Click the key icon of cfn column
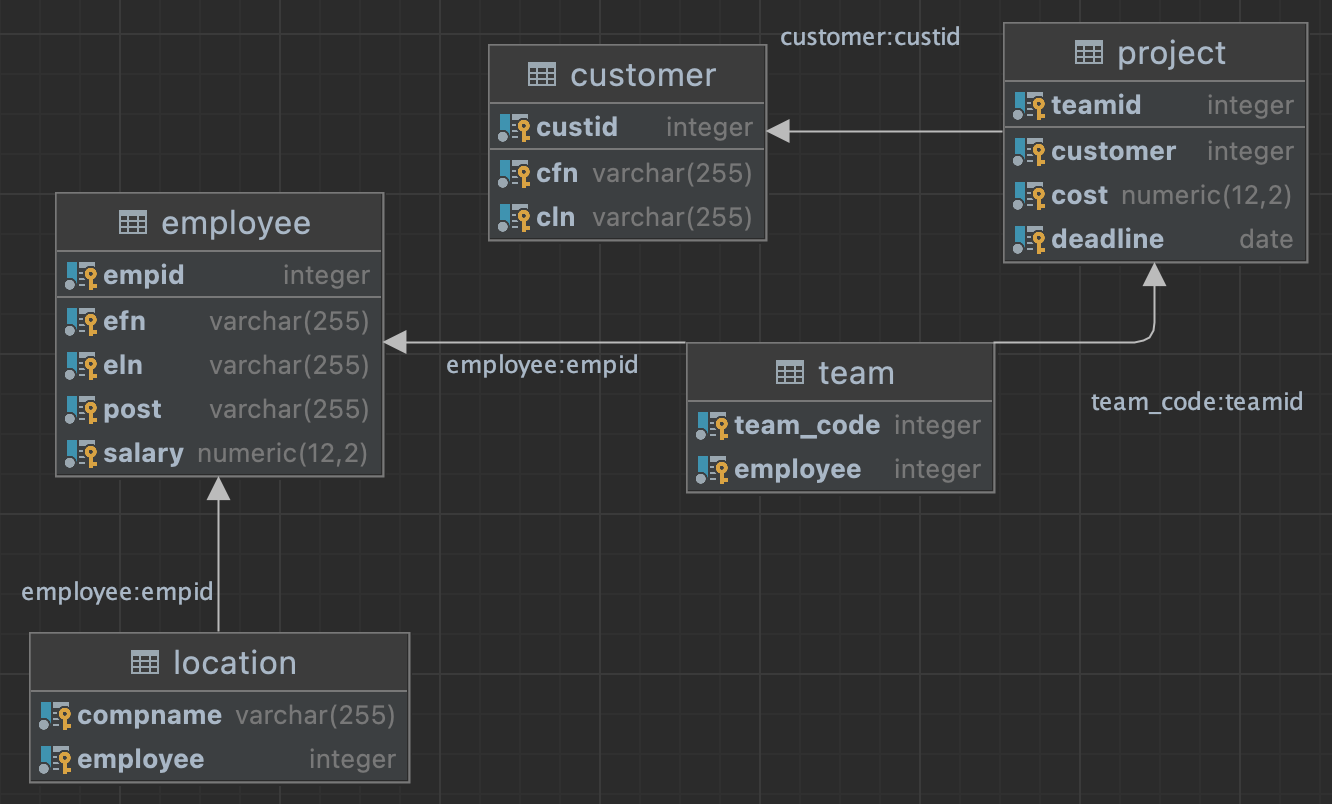1332x804 pixels. click(x=514, y=173)
